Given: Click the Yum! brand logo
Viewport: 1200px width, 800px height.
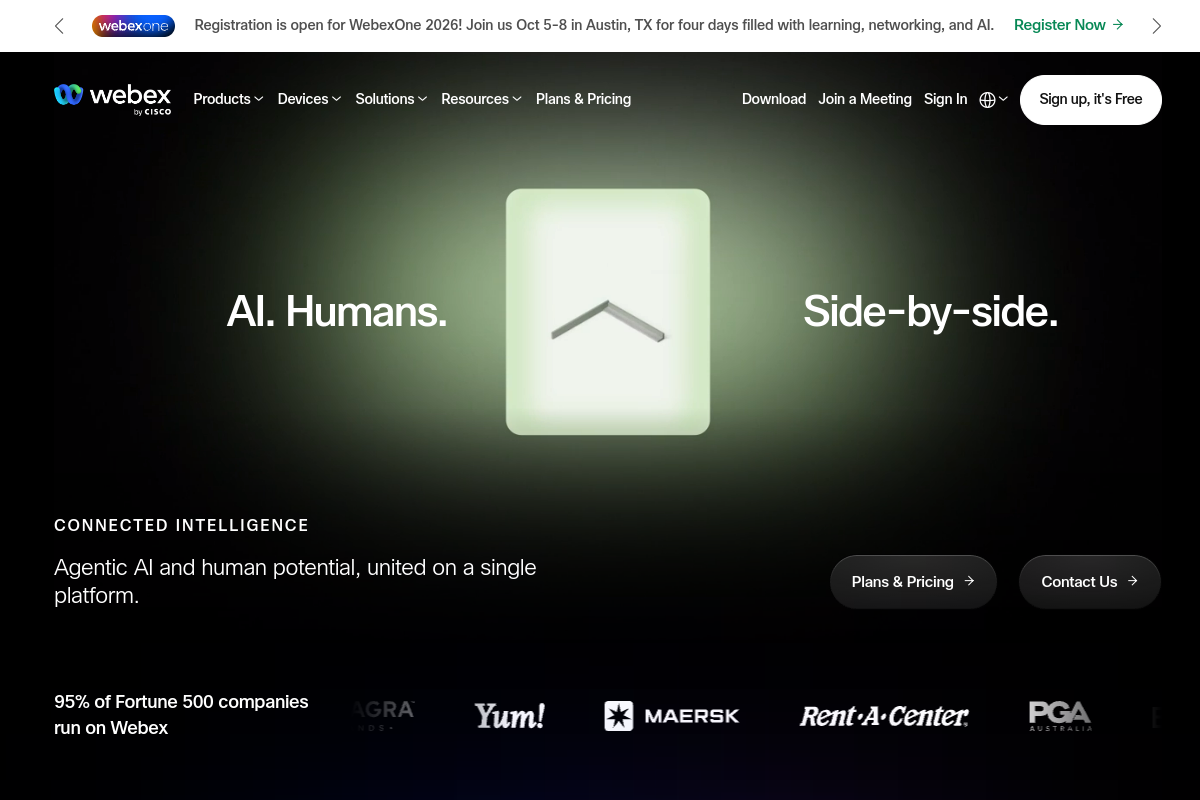Looking at the screenshot, I should point(509,716).
